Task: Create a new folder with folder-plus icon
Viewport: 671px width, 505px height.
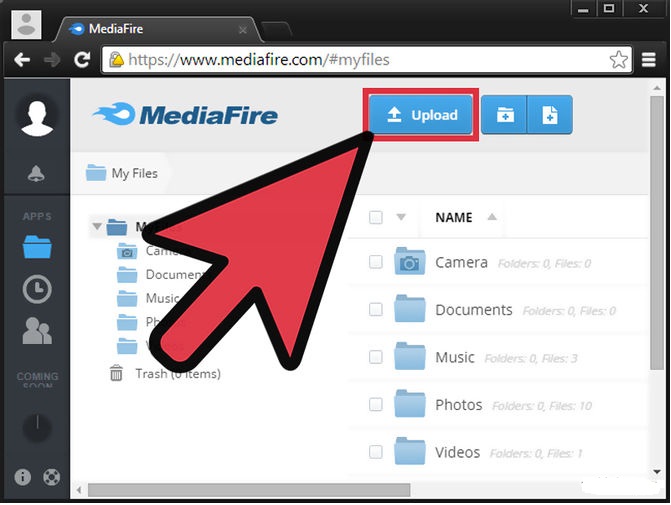Action: point(504,115)
